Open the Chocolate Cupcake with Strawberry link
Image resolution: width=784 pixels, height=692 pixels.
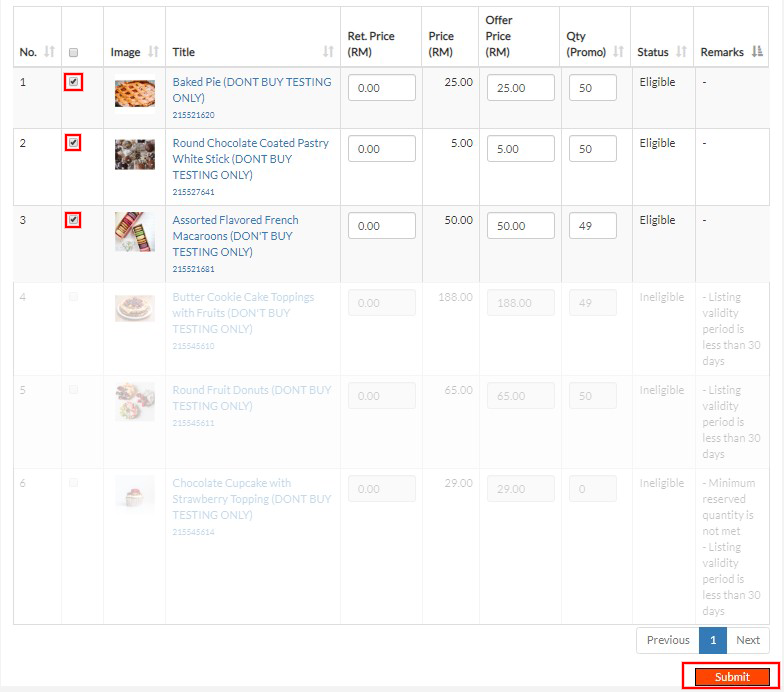tap(252, 498)
